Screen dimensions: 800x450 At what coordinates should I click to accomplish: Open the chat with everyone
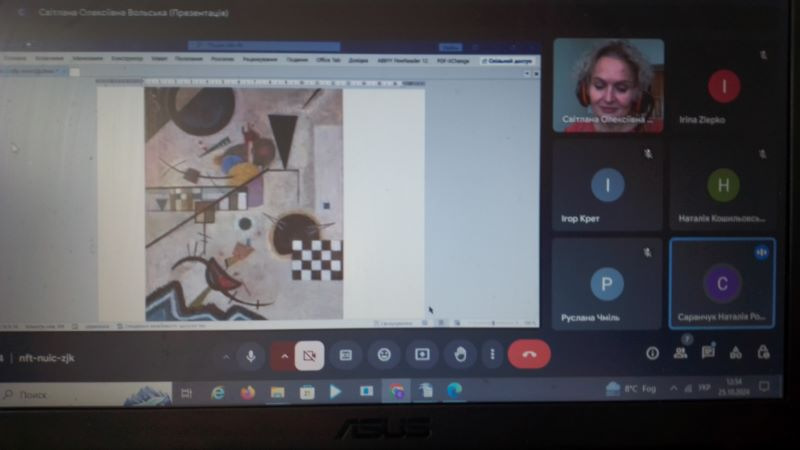(x=708, y=352)
